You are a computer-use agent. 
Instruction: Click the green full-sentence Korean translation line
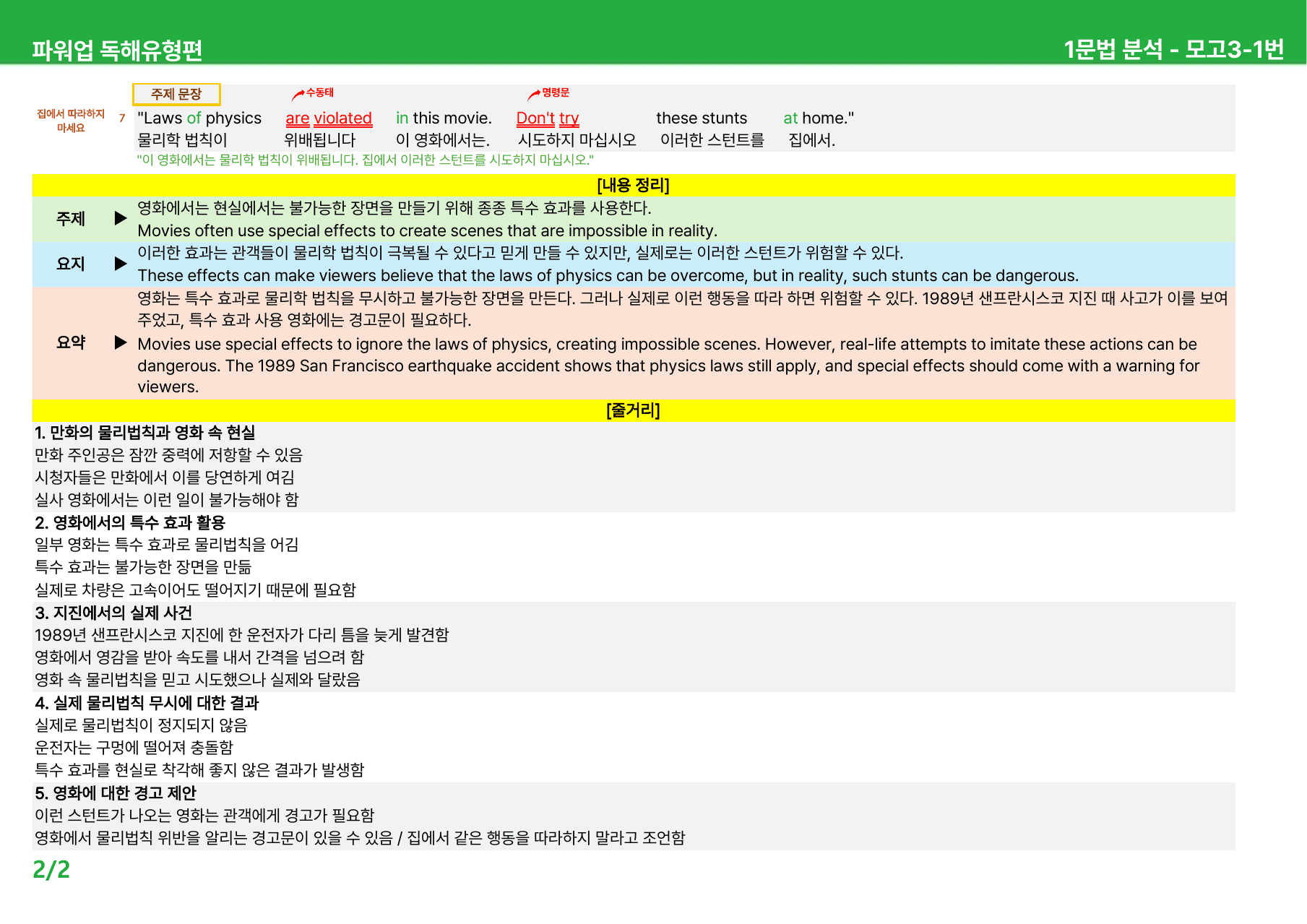[x=366, y=160]
